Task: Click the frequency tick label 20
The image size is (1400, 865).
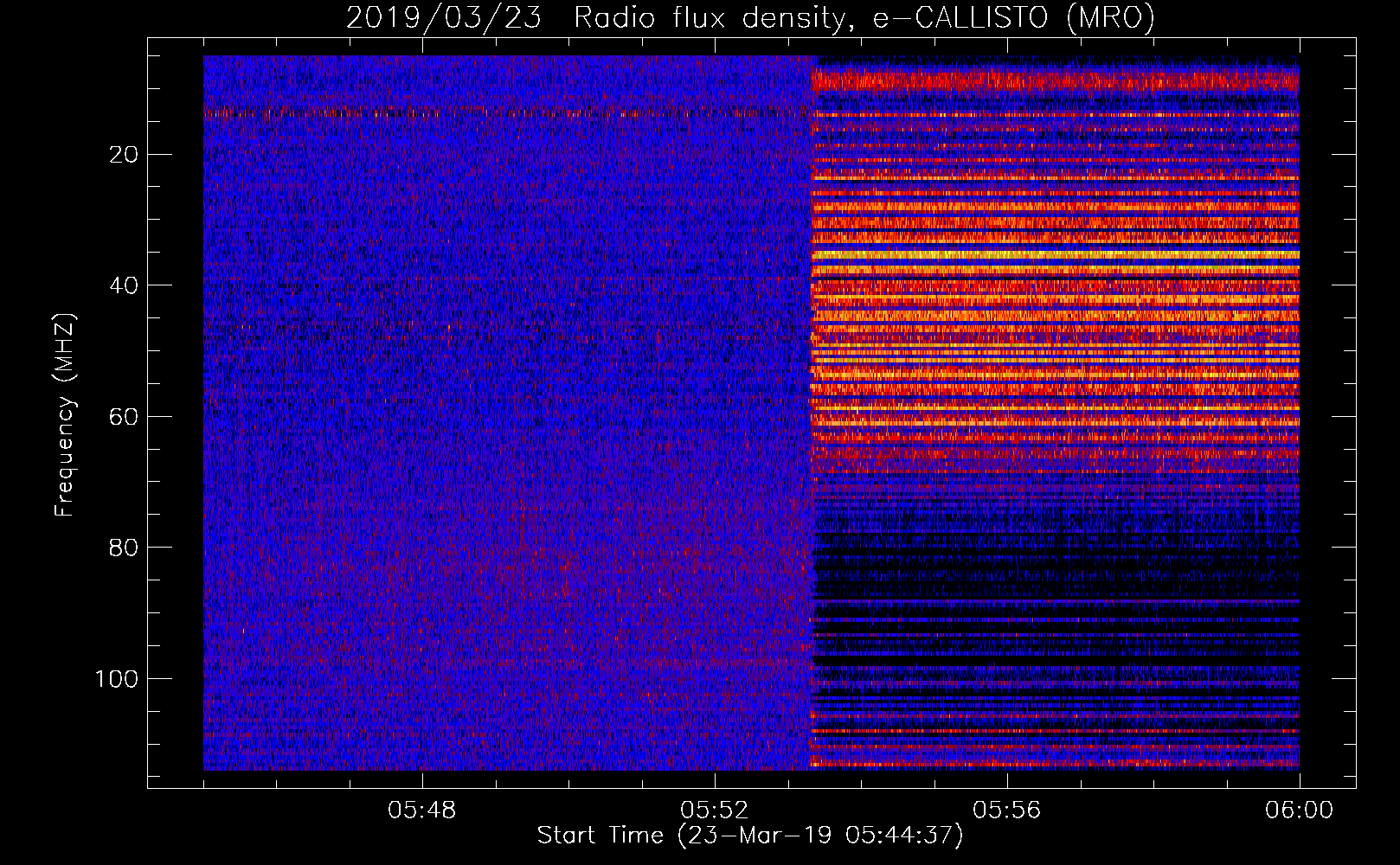Action: click(125, 155)
